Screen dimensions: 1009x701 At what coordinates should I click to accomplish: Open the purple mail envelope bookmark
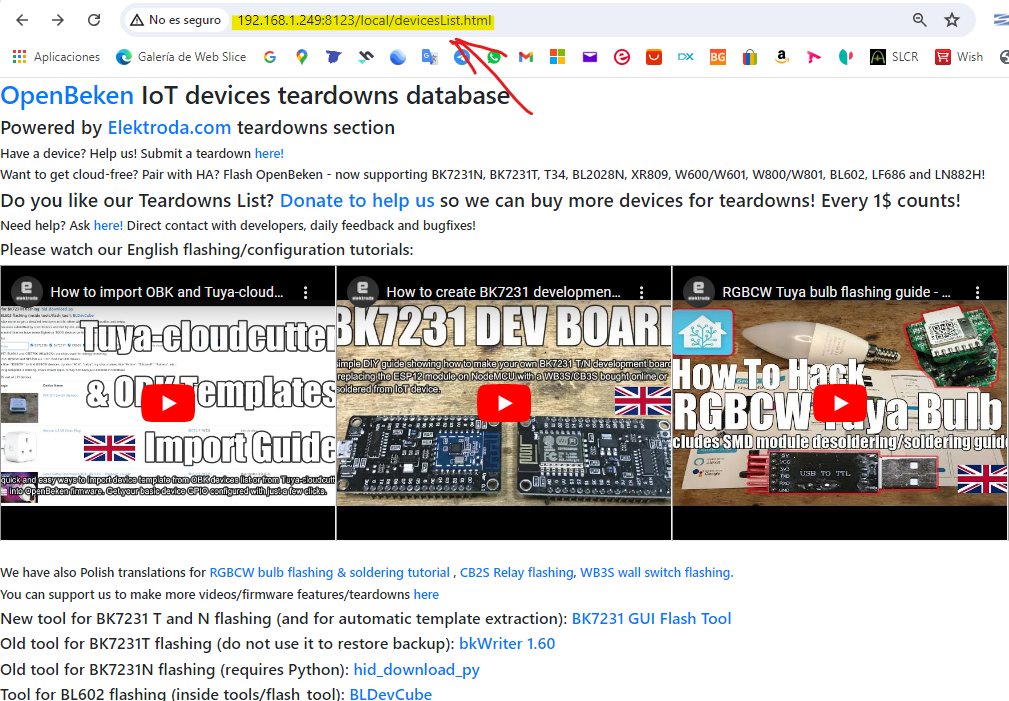[x=589, y=57]
